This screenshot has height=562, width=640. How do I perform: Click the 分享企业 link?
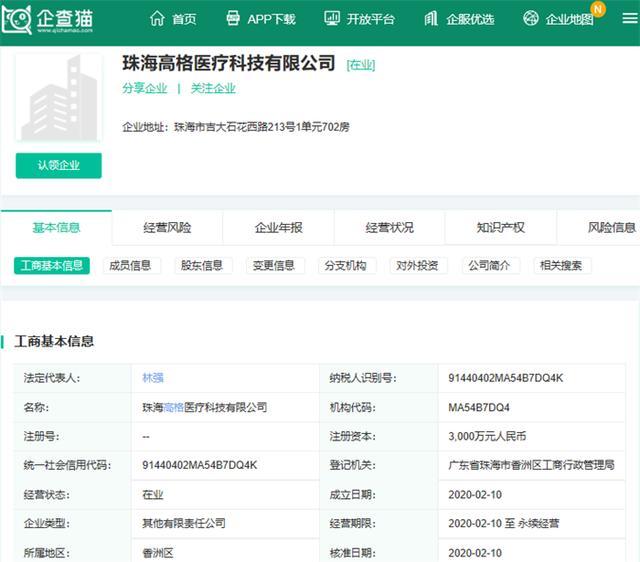145,88
